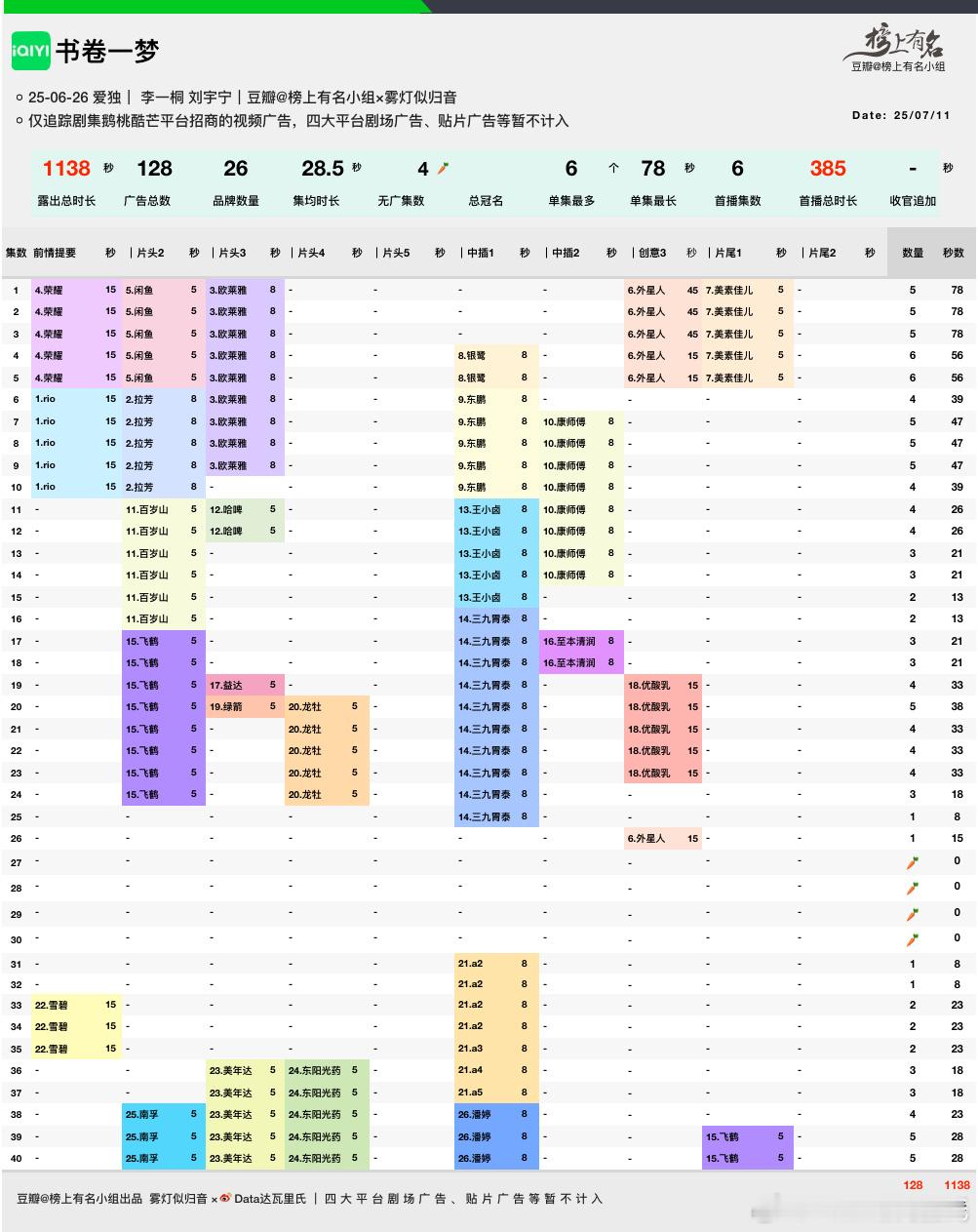Viewport: 978px width, 1232px height.
Task: Click the 创意3 column header
Action: pos(652,253)
